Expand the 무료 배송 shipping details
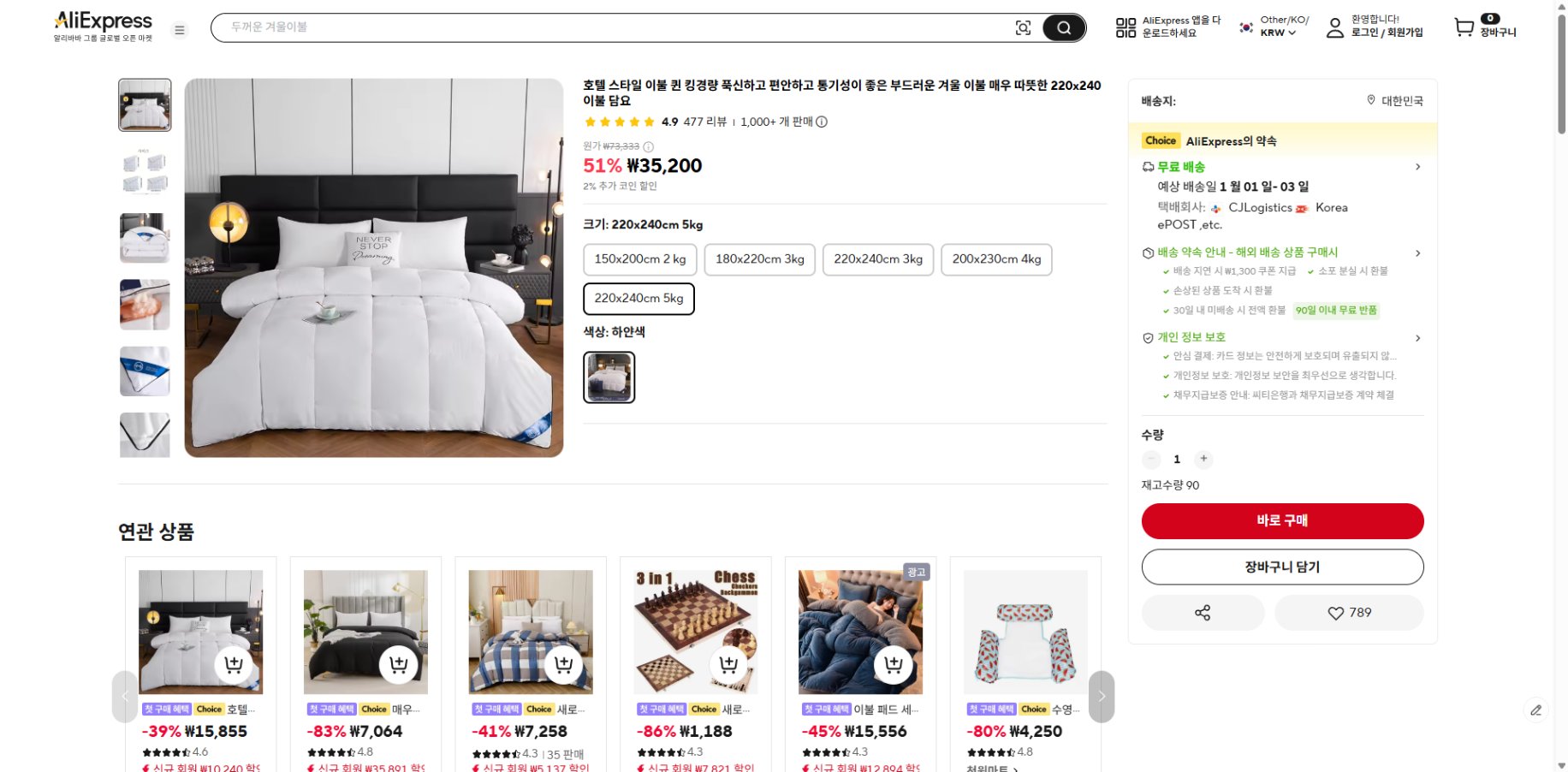 (1417, 167)
